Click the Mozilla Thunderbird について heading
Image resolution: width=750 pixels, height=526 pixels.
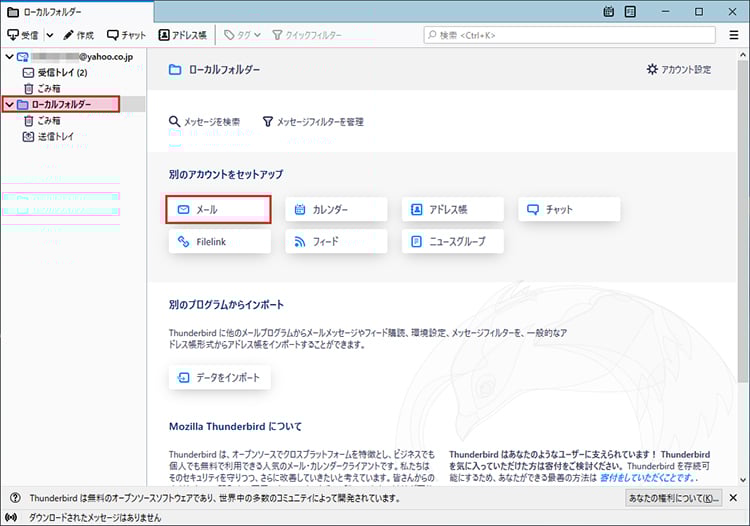pyautogui.click(x=235, y=427)
